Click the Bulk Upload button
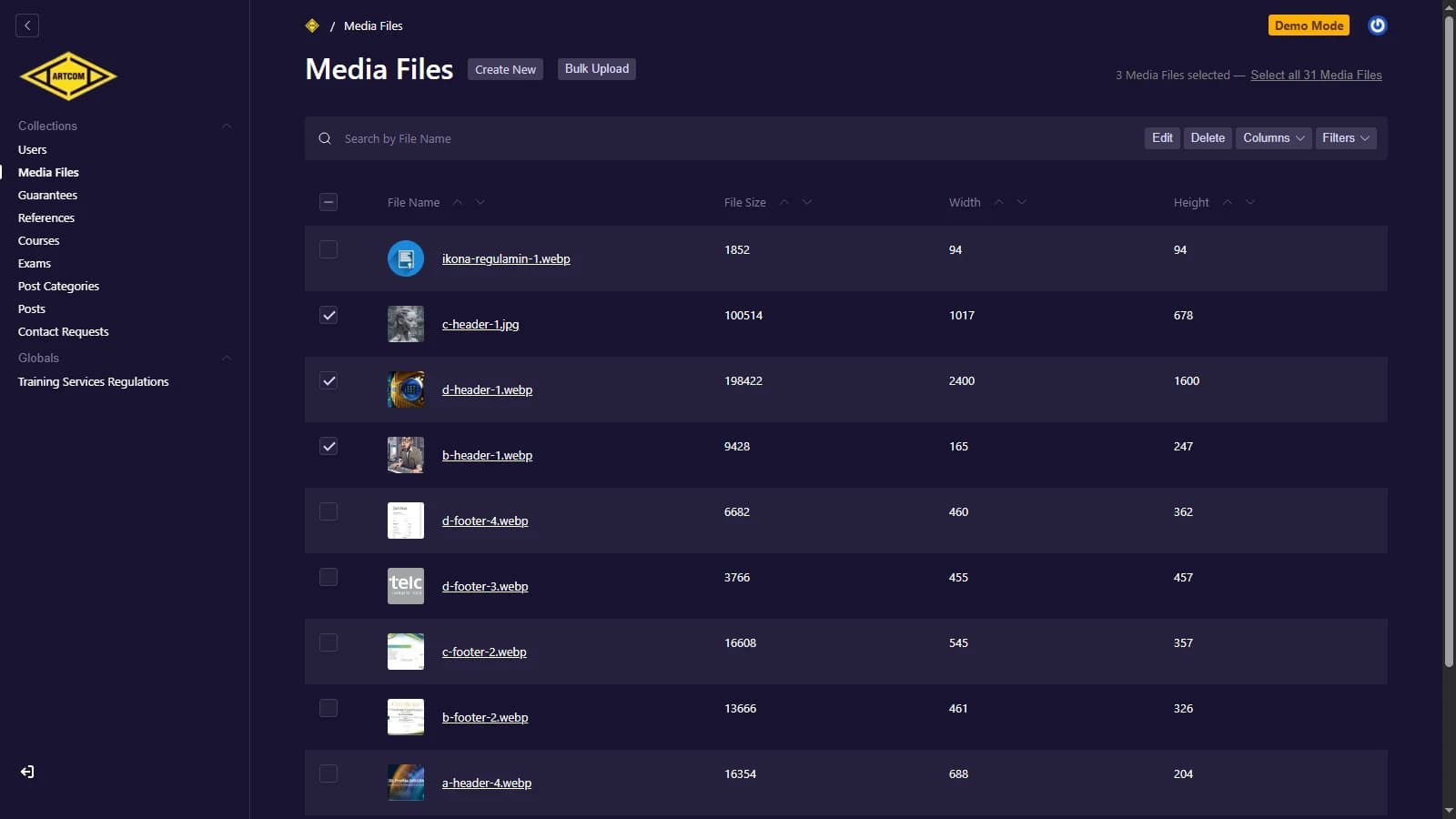The width and height of the screenshot is (1456, 819). 596,69
